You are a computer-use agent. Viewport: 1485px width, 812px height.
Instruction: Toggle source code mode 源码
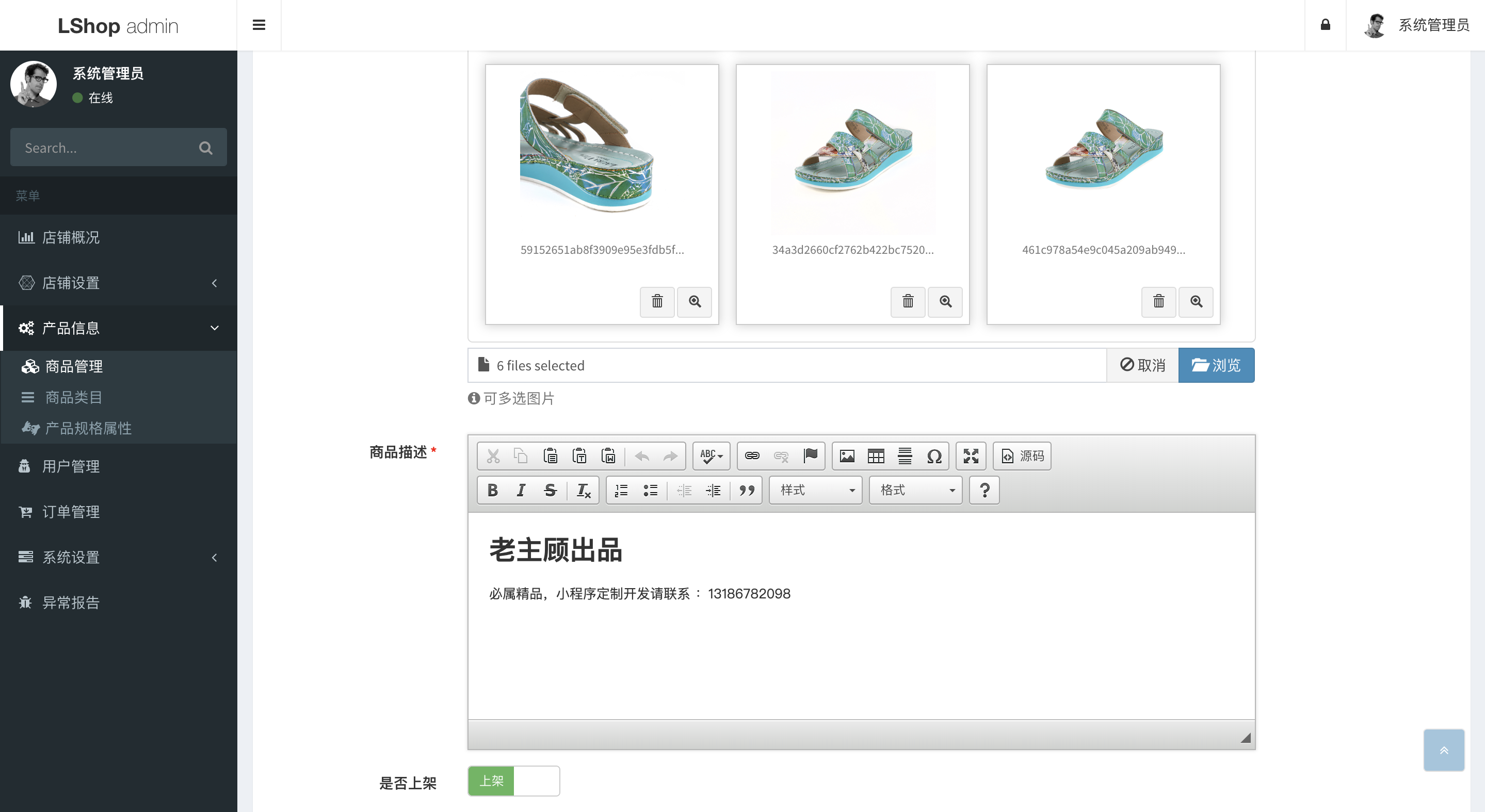point(1022,457)
